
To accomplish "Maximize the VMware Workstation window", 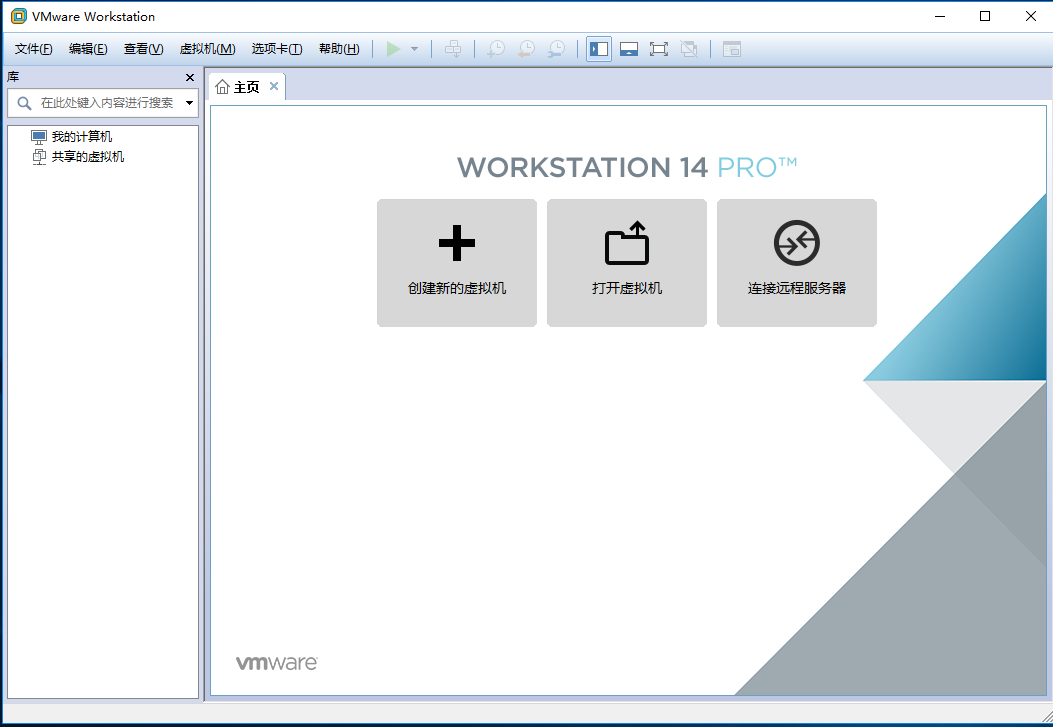I will (x=985, y=16).
